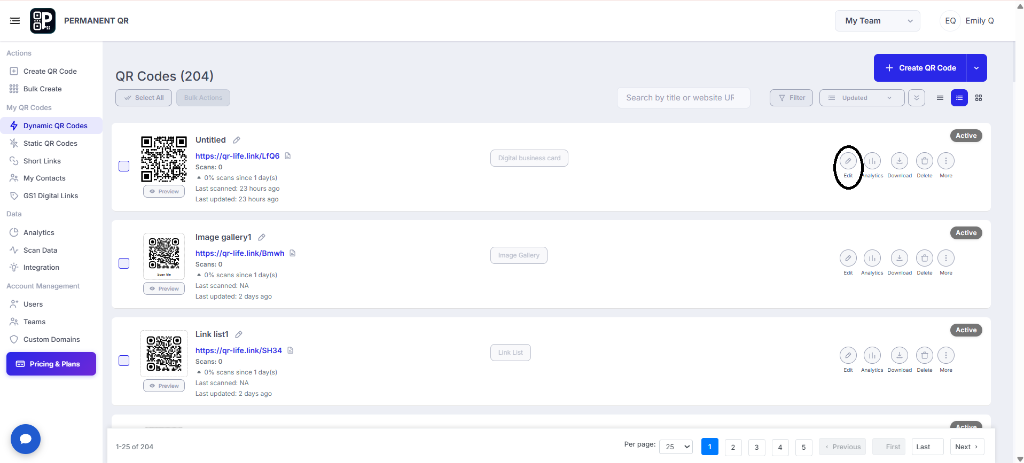Open the Per page 25 dropdown
The width and height of the screenshot is (1024, 463).
(676, 447)
